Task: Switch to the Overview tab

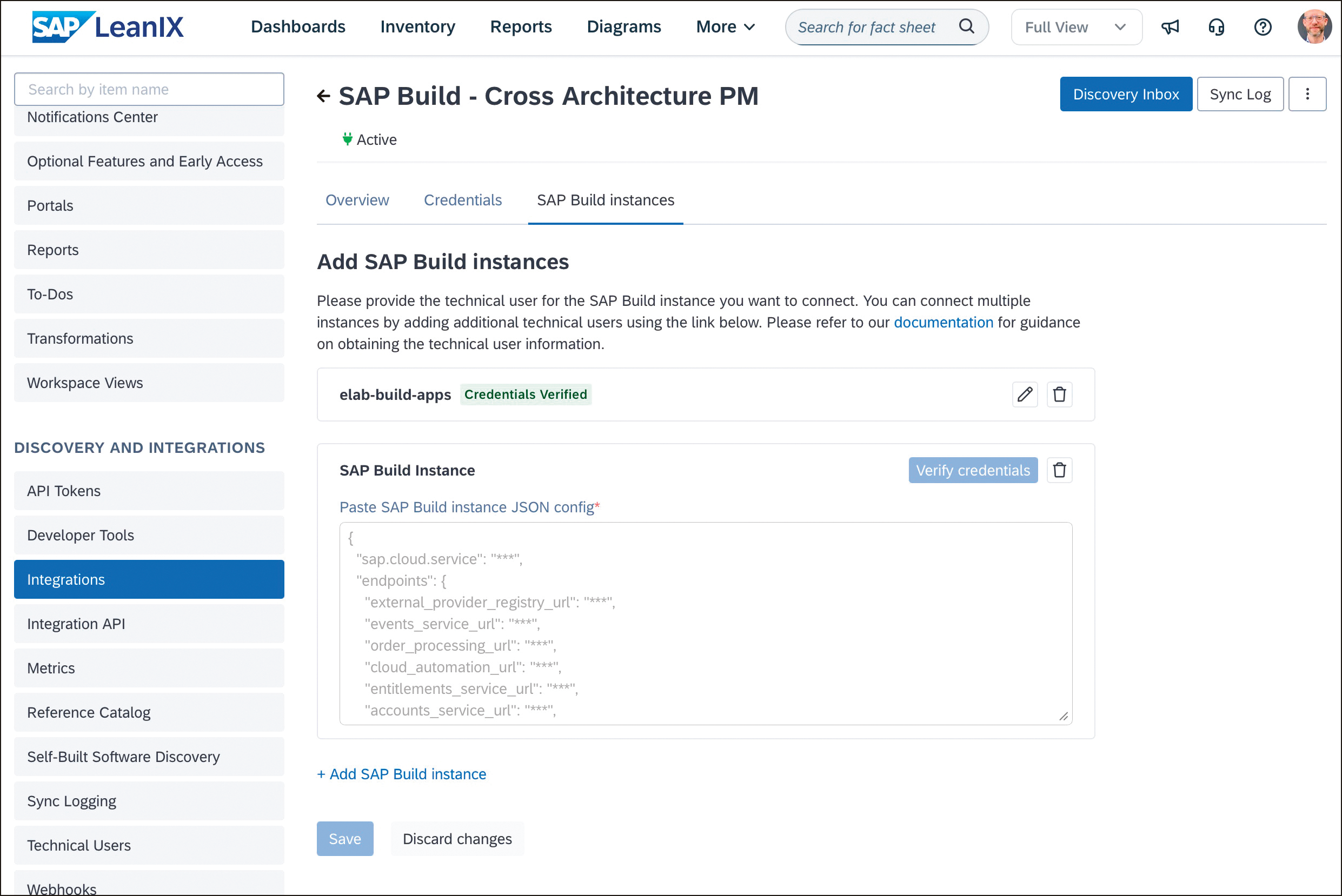Action: [x=357, y=200]
